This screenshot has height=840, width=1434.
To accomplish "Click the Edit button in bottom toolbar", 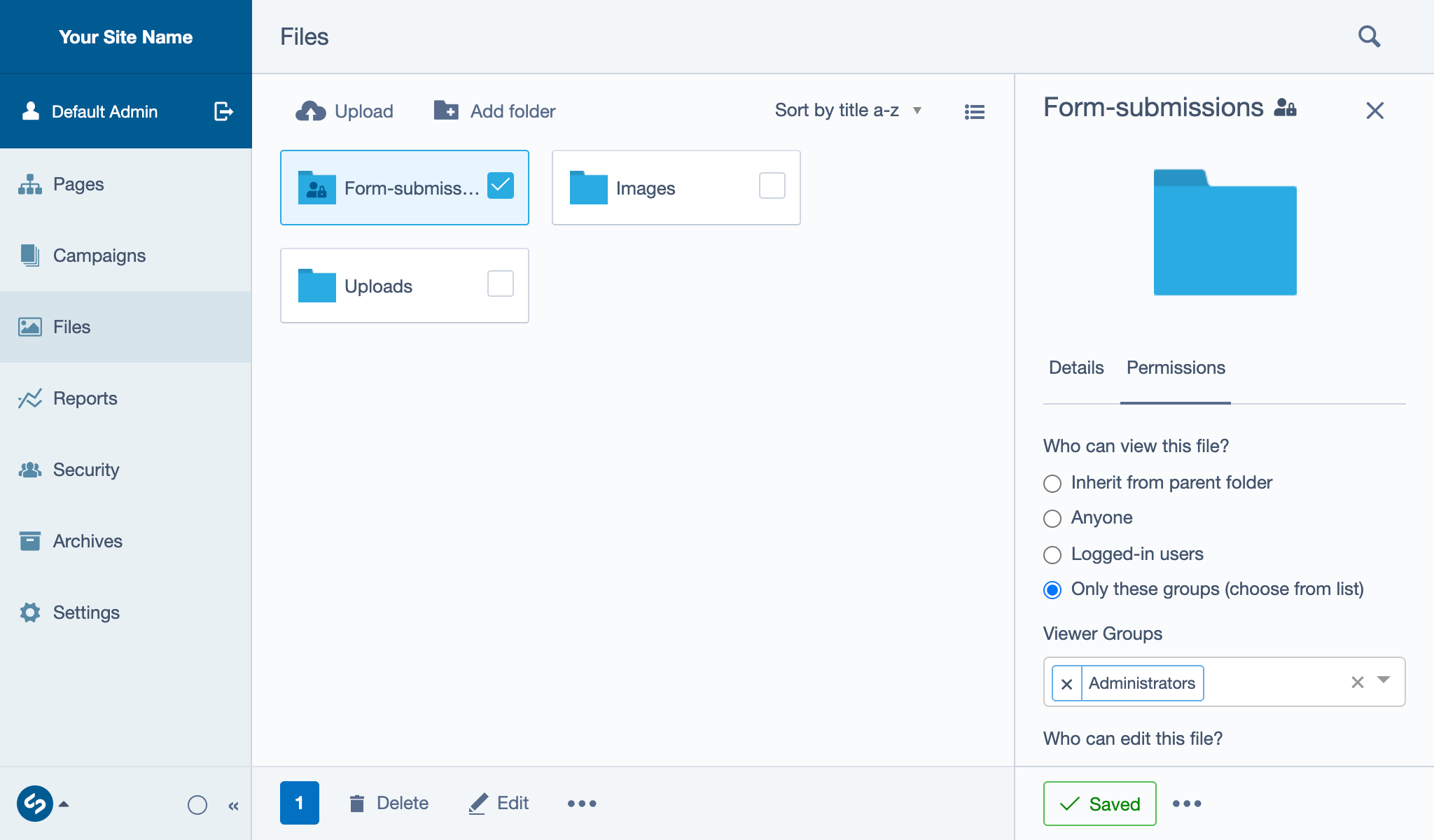I will 499,804.
